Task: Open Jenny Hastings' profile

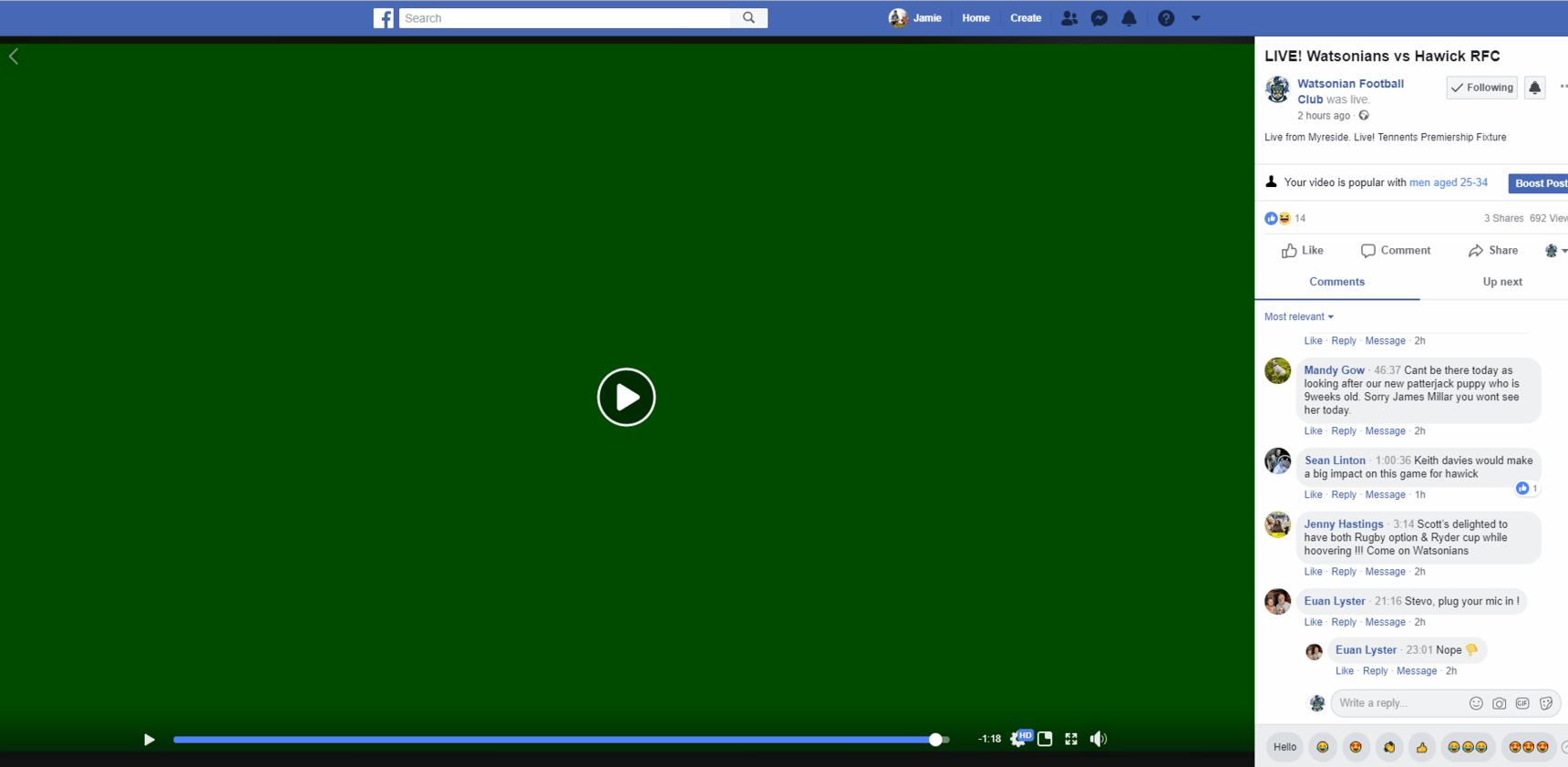Action: tap(1343, 524)
